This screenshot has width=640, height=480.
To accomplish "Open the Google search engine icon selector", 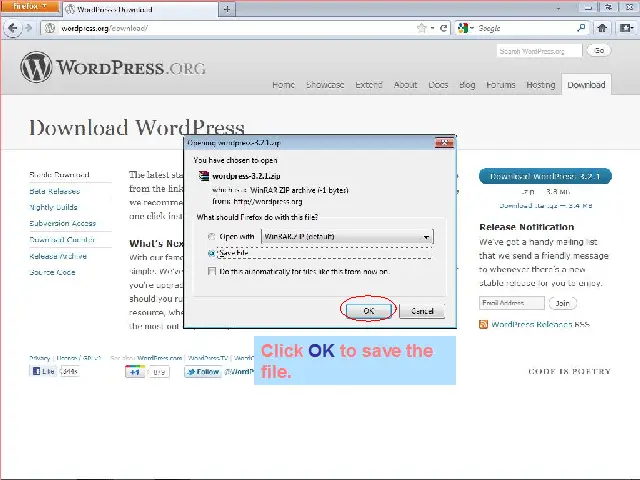I will (x=465, y=28).
